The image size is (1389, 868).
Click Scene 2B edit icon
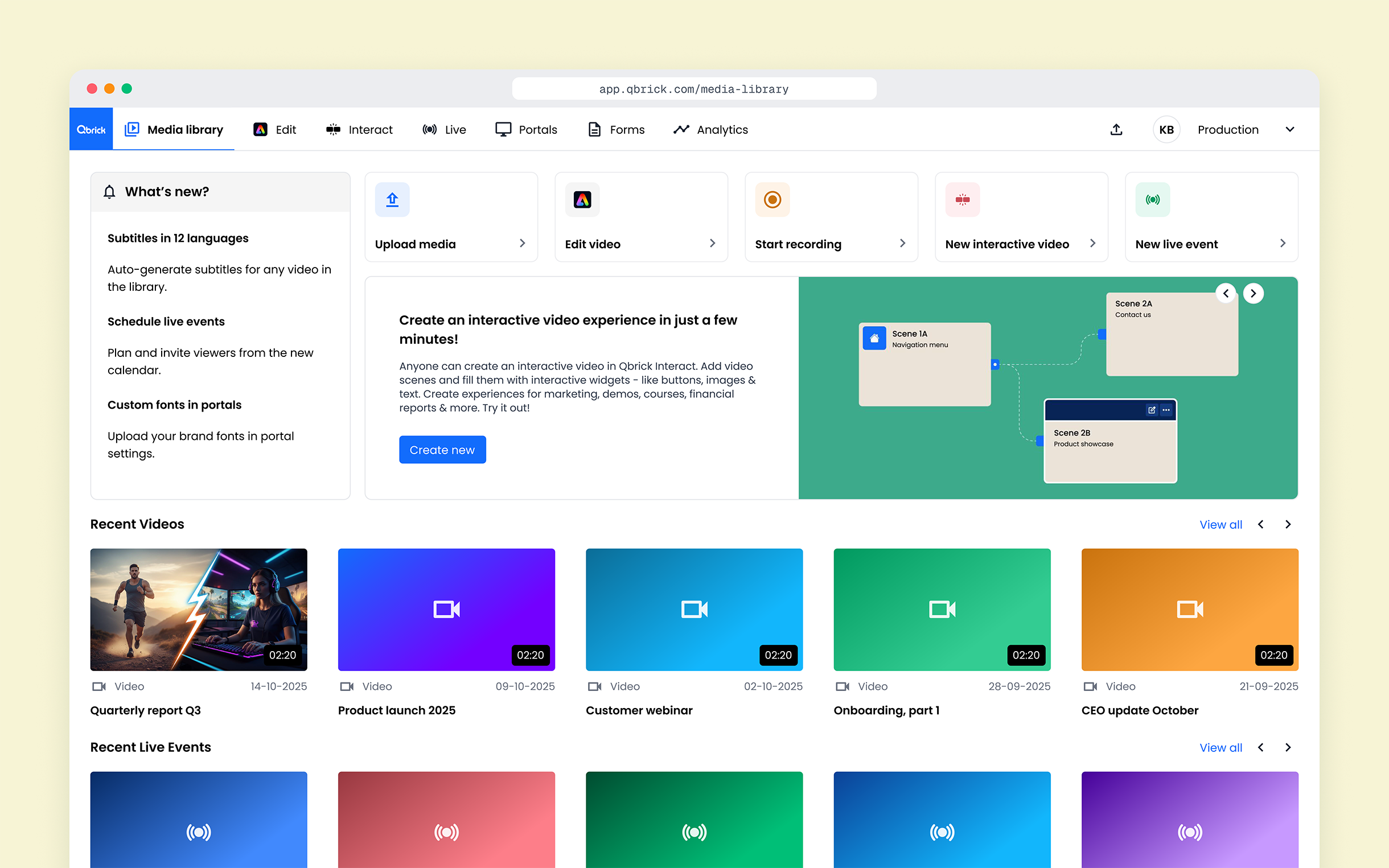coord(1152,410)
